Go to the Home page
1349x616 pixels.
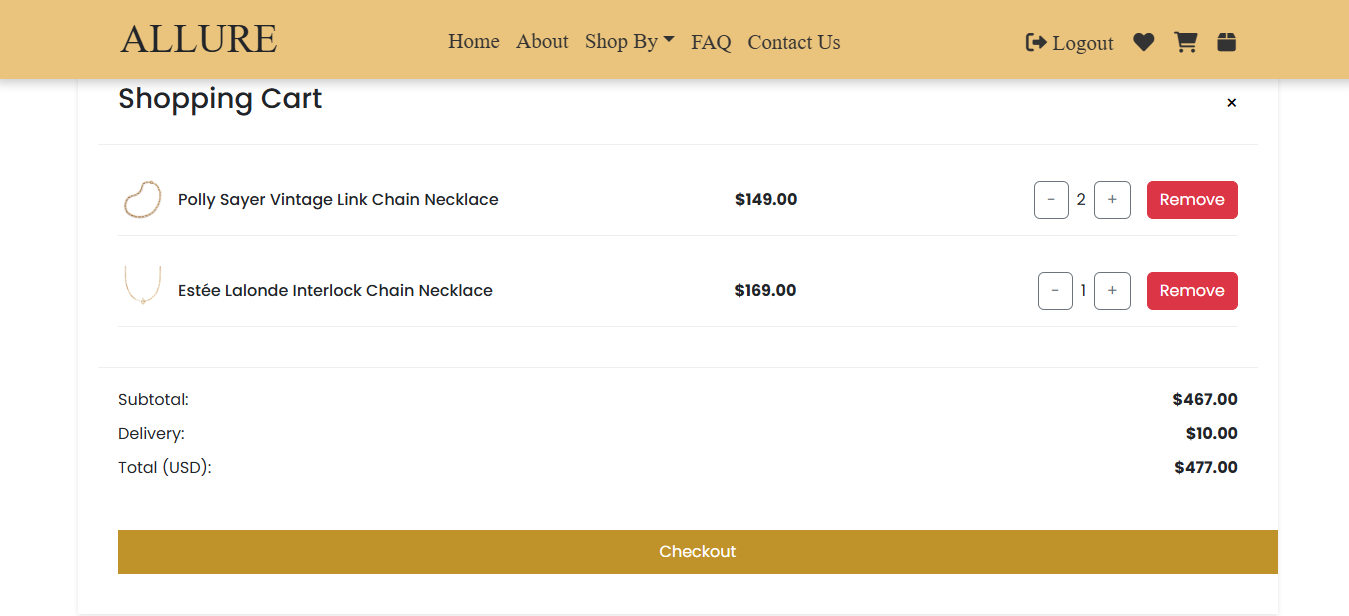point(473,41)
